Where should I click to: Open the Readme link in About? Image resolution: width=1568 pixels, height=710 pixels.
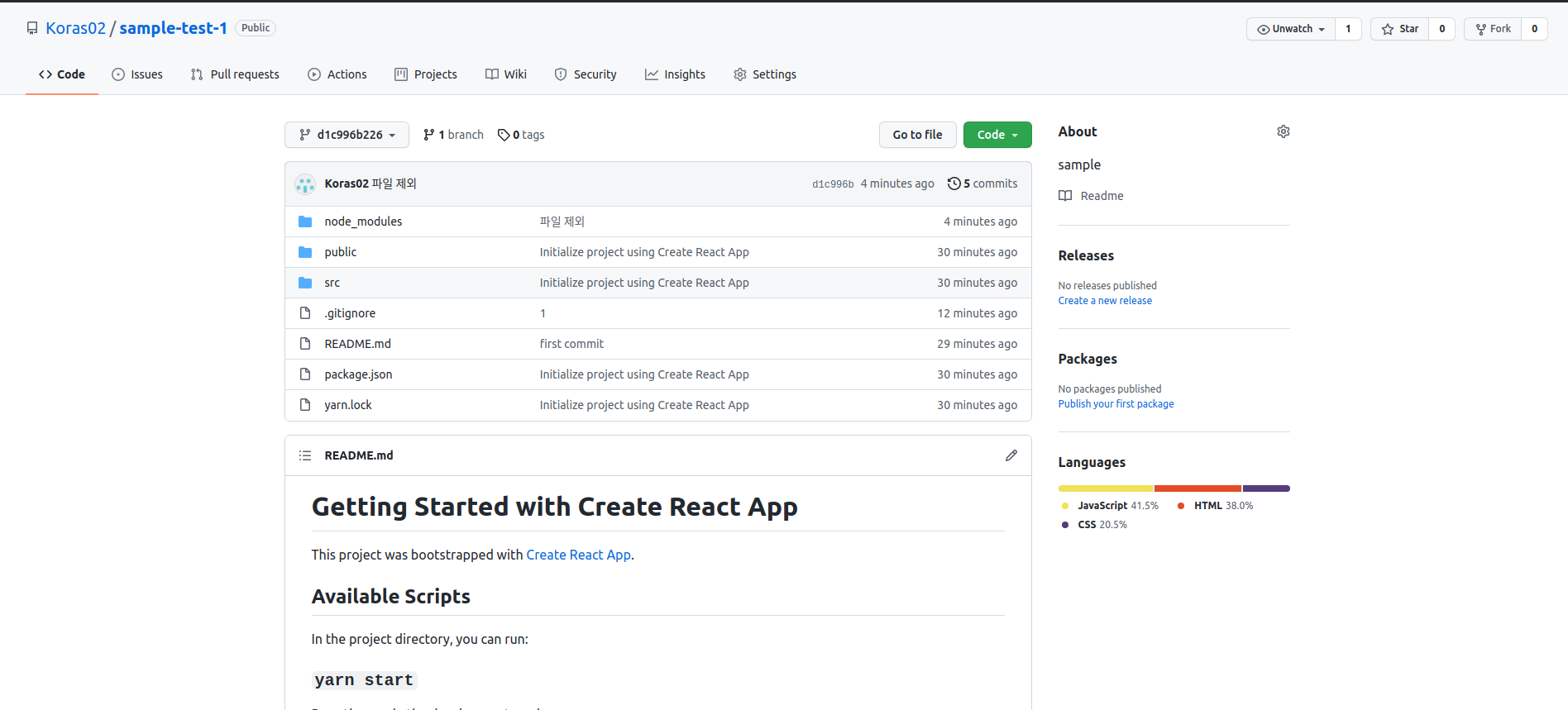pyautogui.click(x=1091, y=196)
